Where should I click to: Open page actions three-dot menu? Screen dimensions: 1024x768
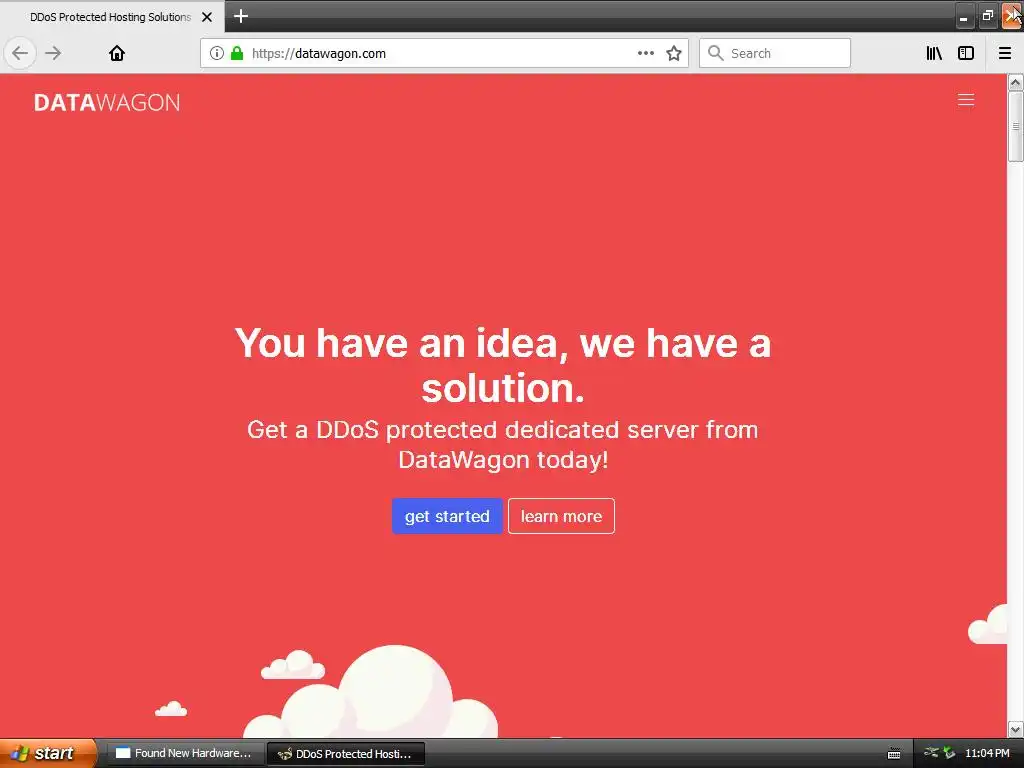click(645, 53)
